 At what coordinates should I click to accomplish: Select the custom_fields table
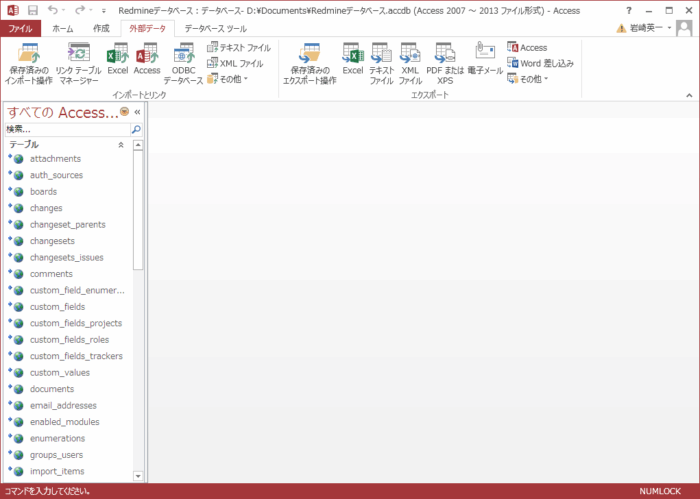click(69, 307)
